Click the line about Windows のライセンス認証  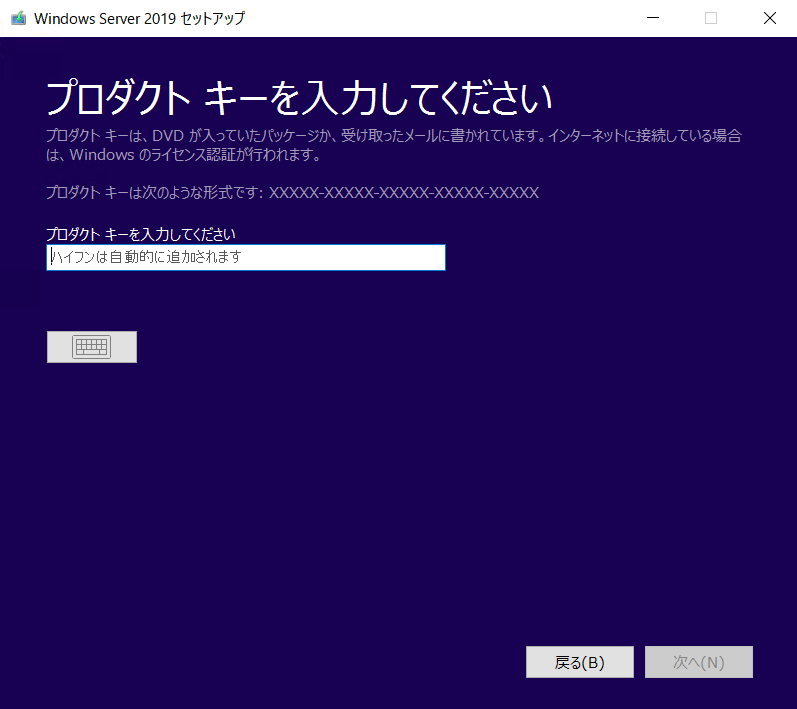183,155
